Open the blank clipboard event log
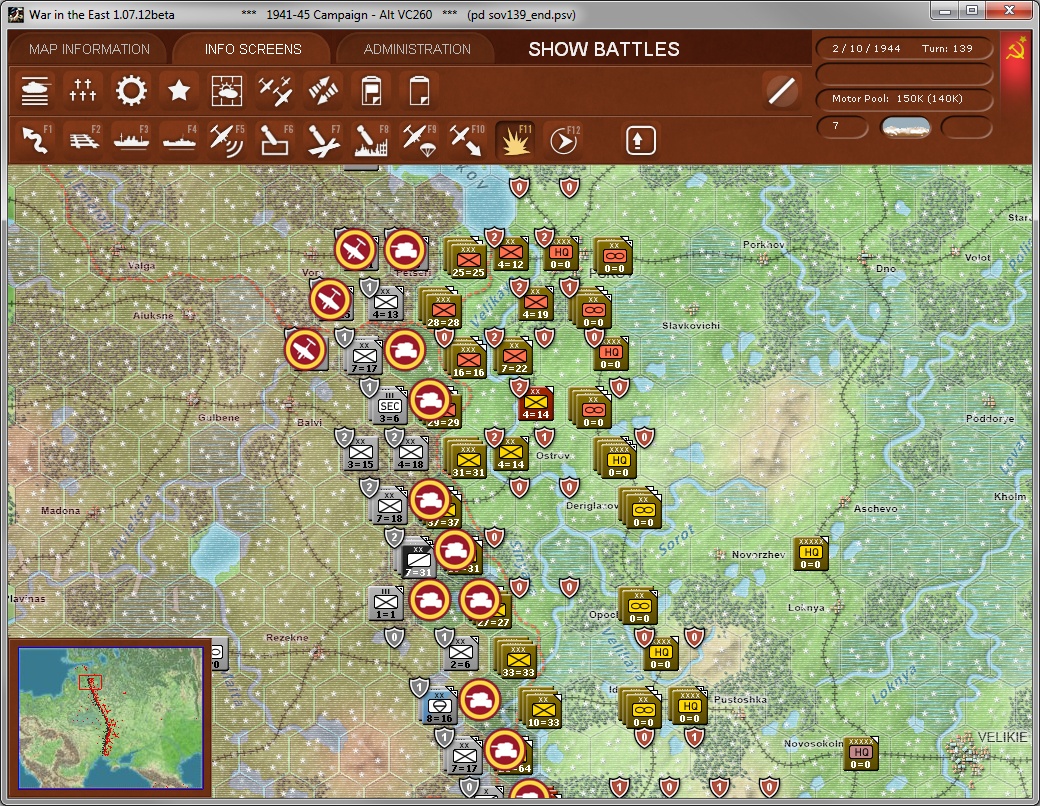 pos(419,91)
